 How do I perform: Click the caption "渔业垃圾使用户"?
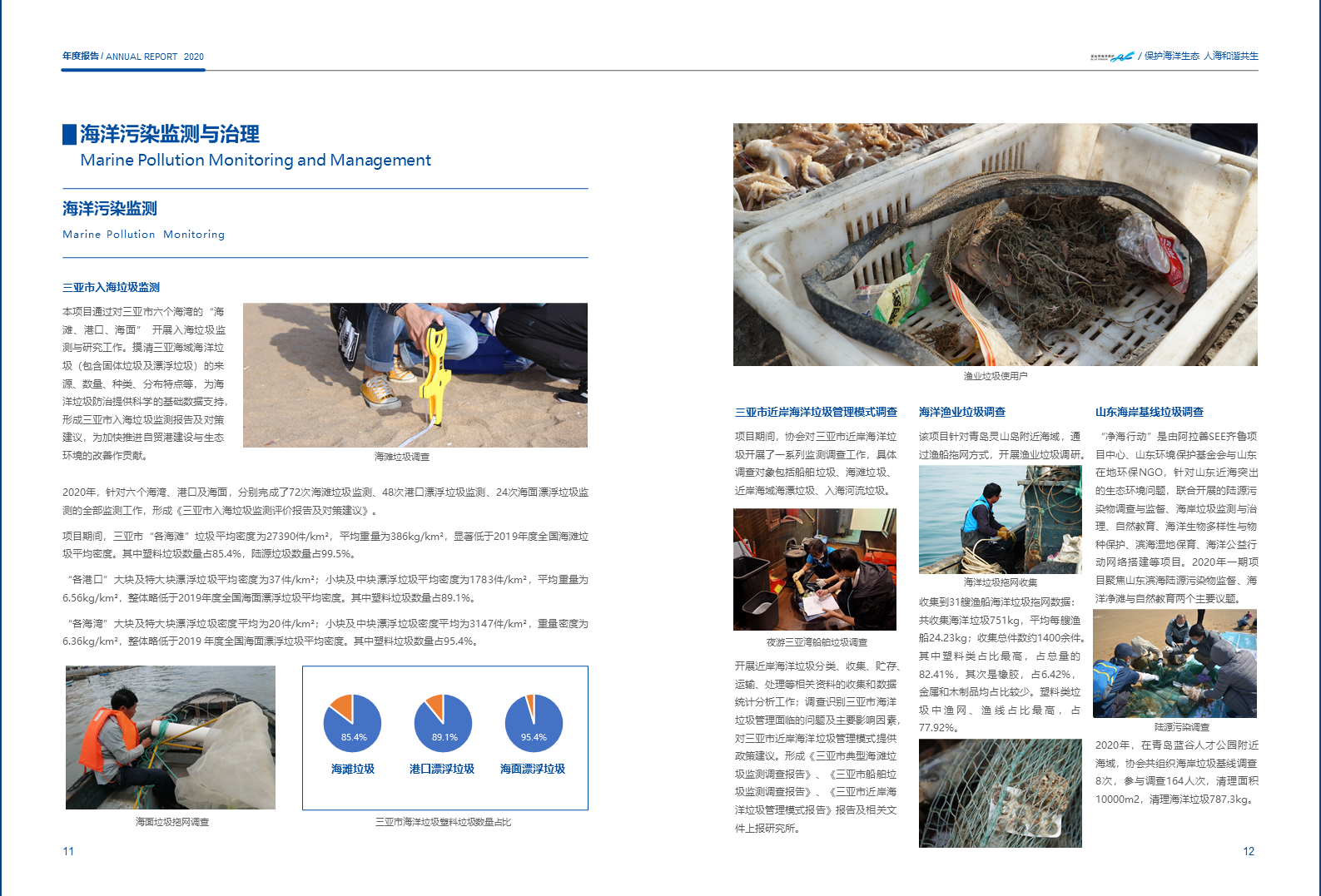pos(996,376)
